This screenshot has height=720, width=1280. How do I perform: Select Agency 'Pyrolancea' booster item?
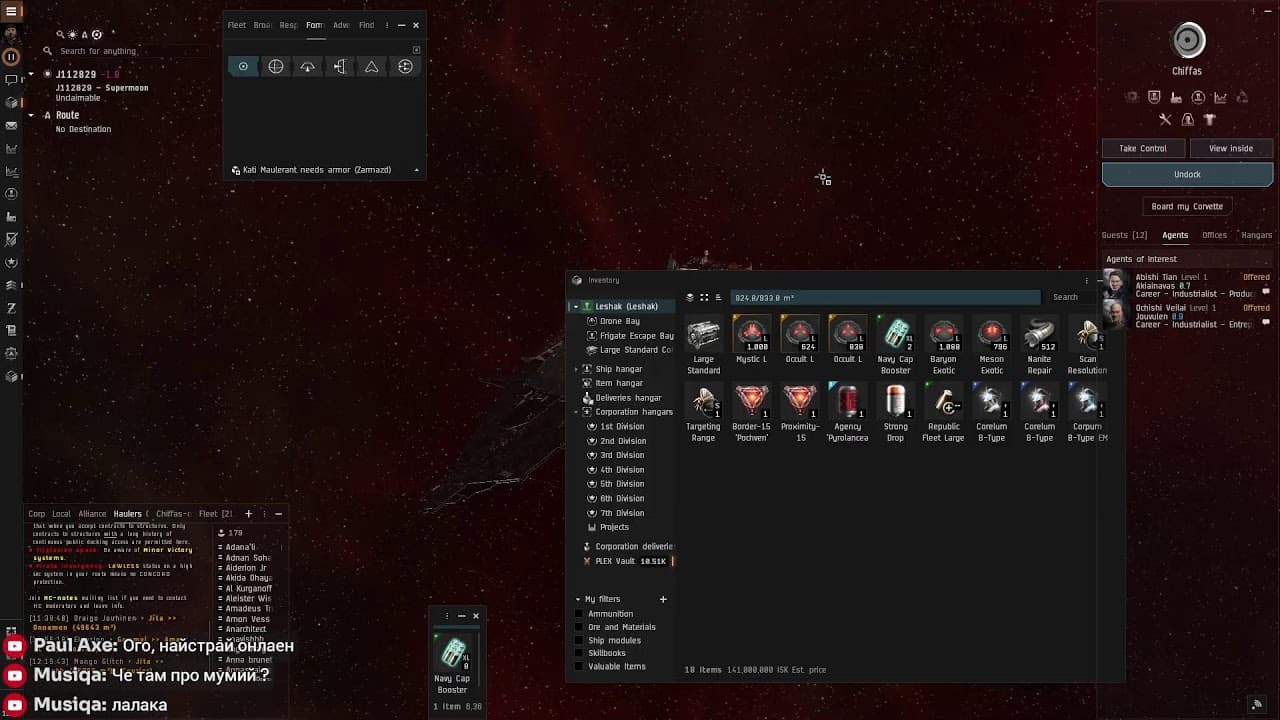(848, 413)
